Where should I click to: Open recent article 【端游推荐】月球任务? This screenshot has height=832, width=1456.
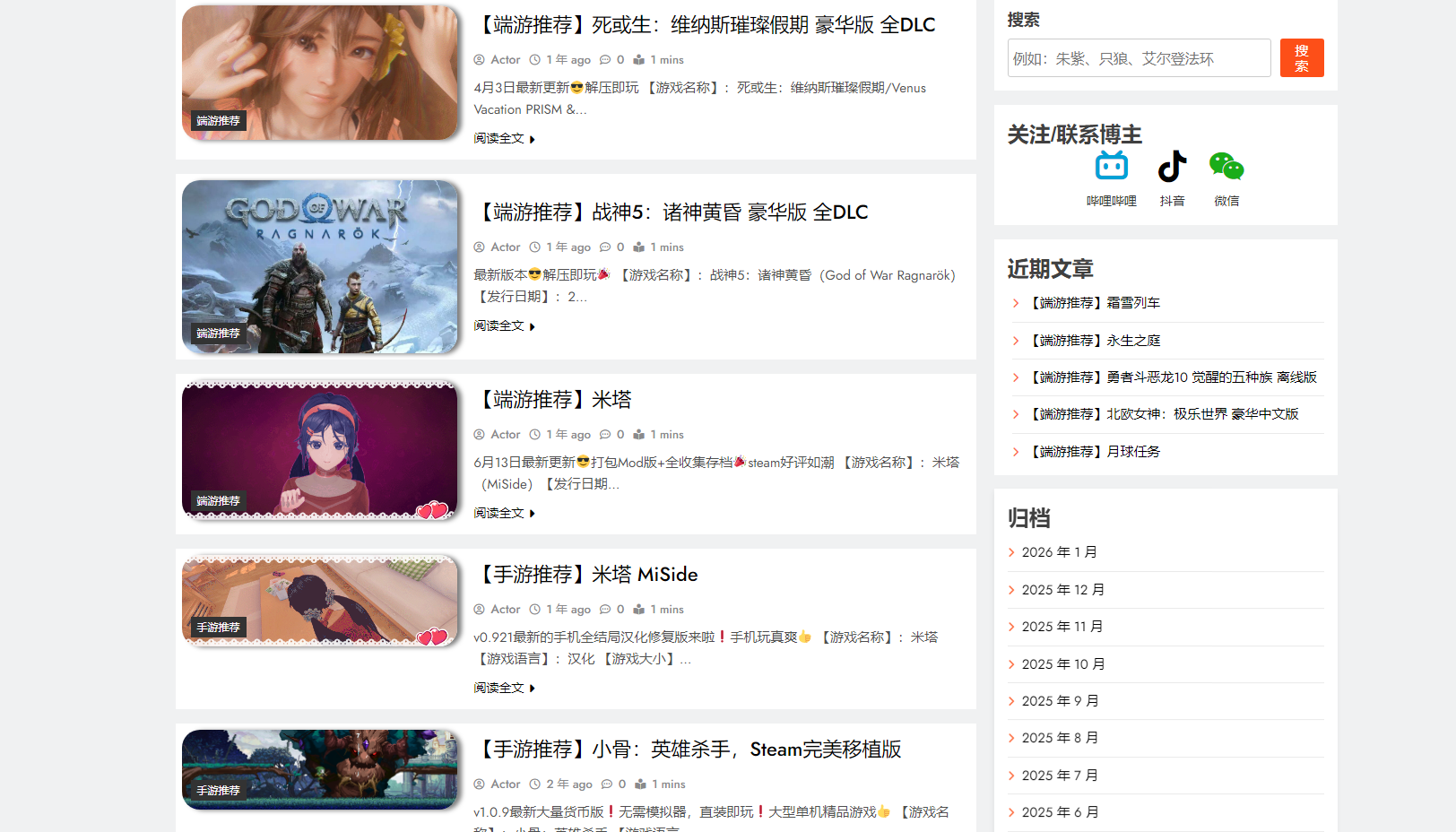click(1093, 452)
